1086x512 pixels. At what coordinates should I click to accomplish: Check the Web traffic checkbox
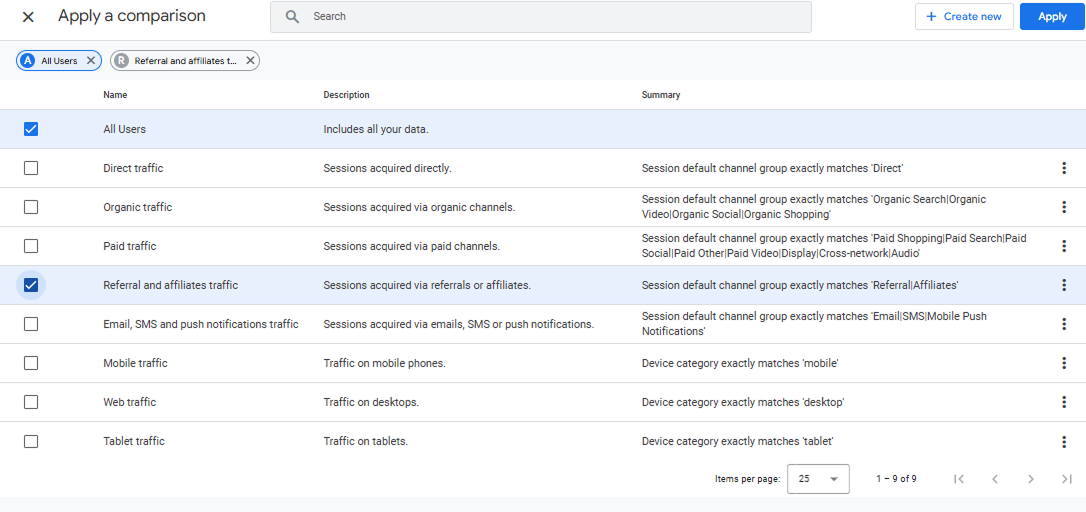(31, 402)
